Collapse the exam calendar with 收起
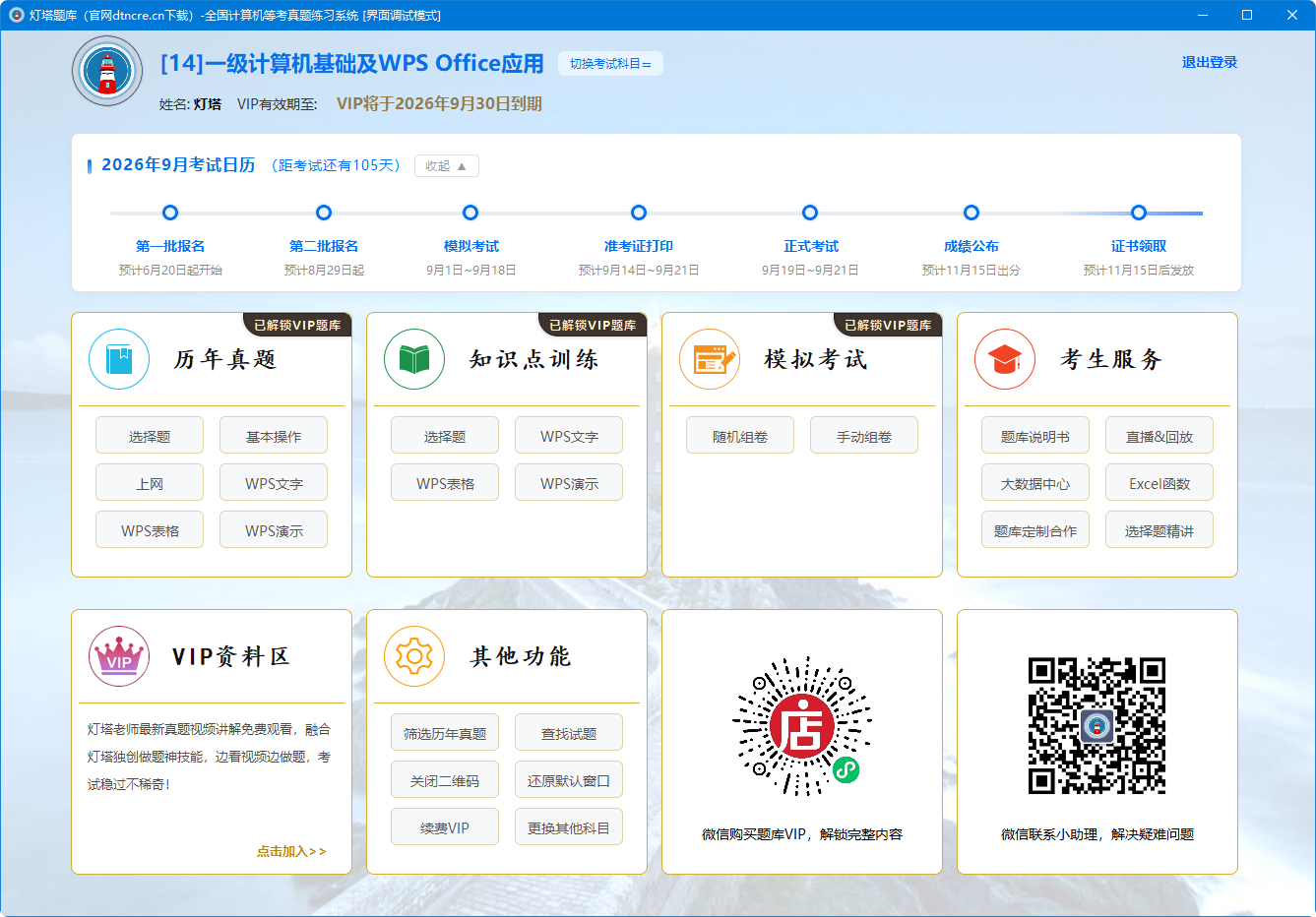Viewport: 1316px width, 917px height. [447, 166]
